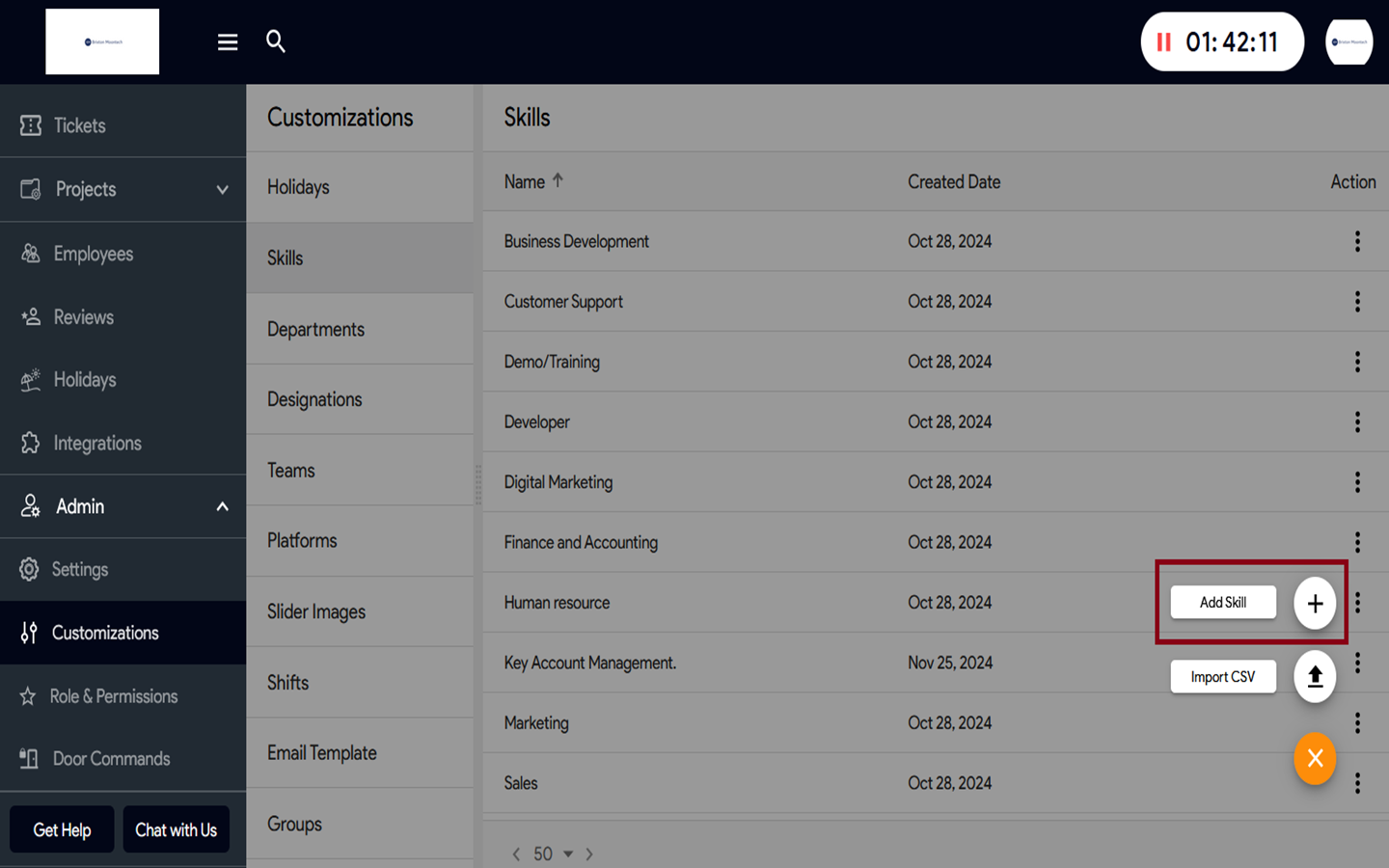Open Chat with Us

[x=176, y=829]
